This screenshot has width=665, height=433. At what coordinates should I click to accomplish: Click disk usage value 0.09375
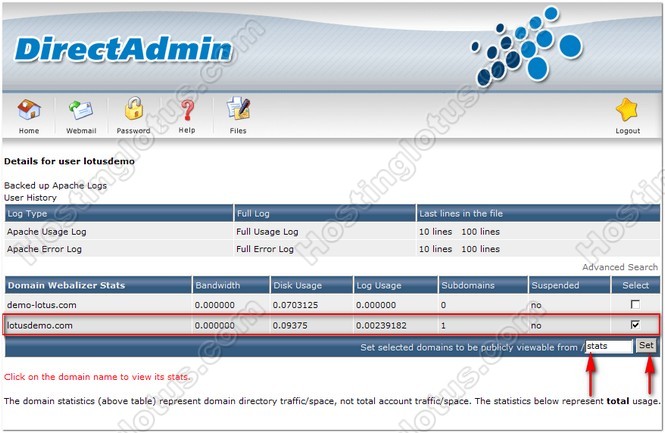coord(290,325)
